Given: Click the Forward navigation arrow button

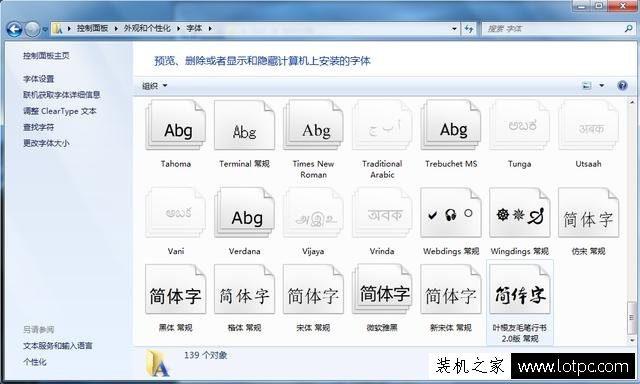Looking at the screenshot, I should (x=32, y=29).
